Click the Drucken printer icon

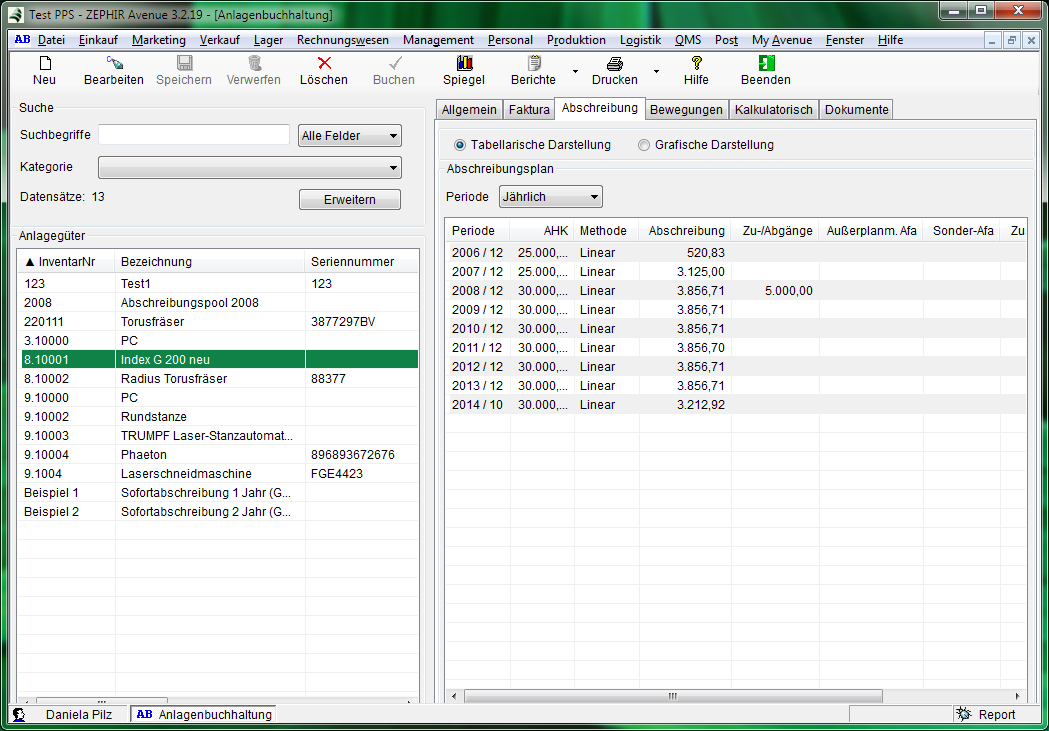614,63
